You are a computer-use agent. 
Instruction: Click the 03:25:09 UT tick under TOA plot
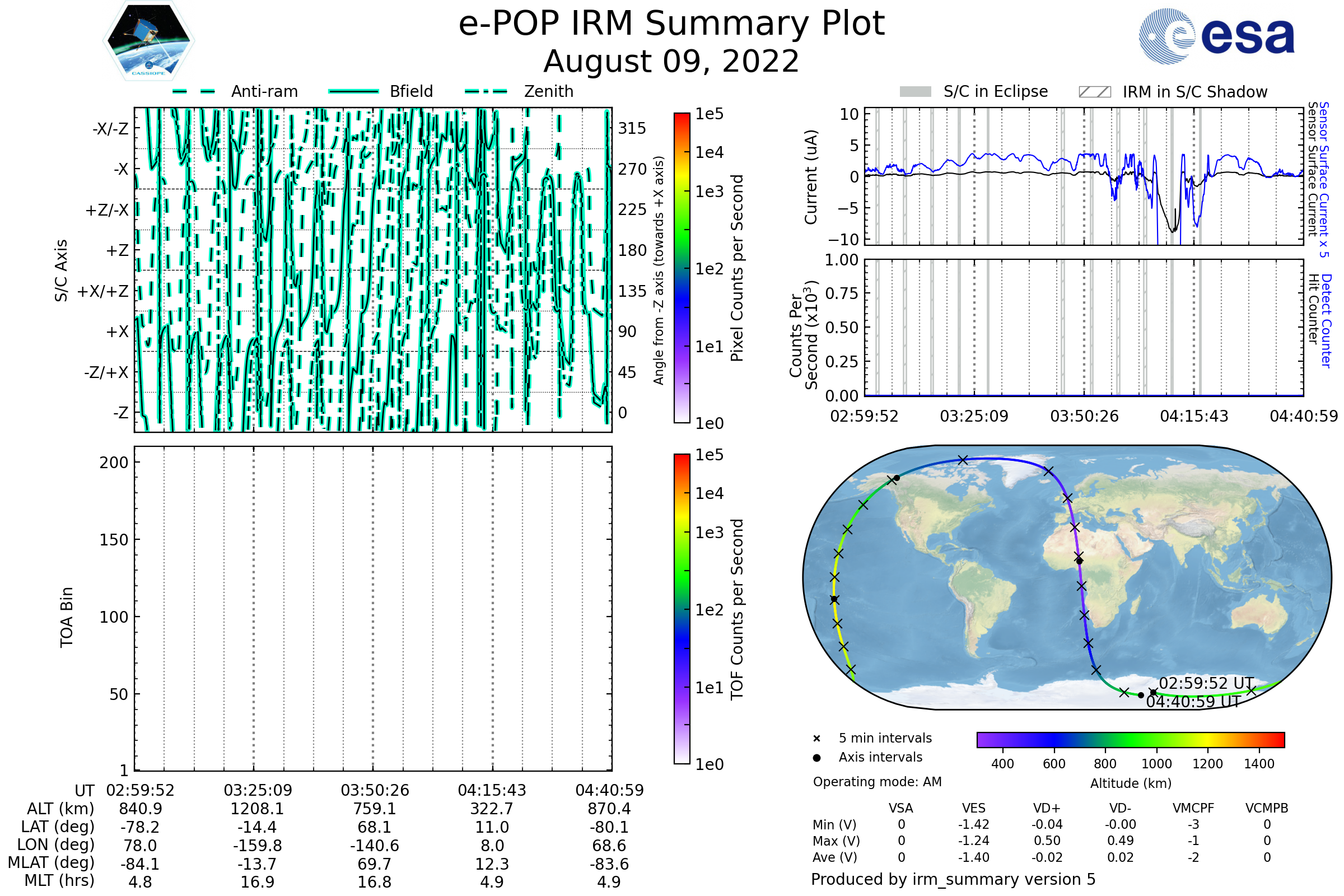click(x=258, y=790)
